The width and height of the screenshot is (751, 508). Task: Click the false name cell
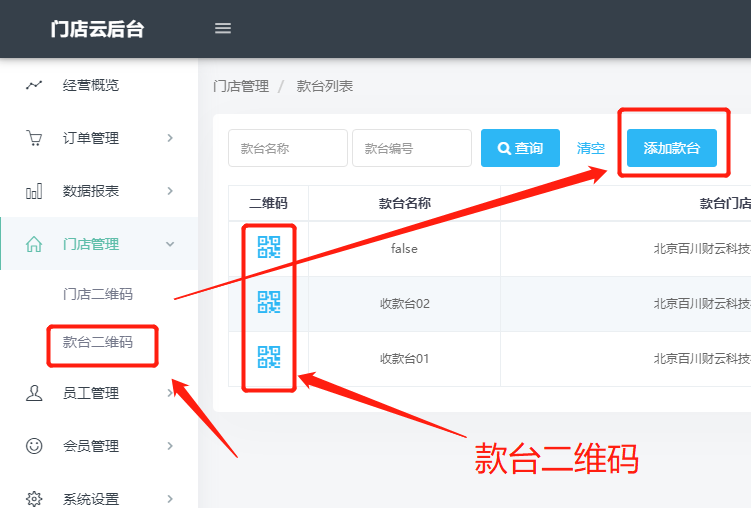point(405,248)
